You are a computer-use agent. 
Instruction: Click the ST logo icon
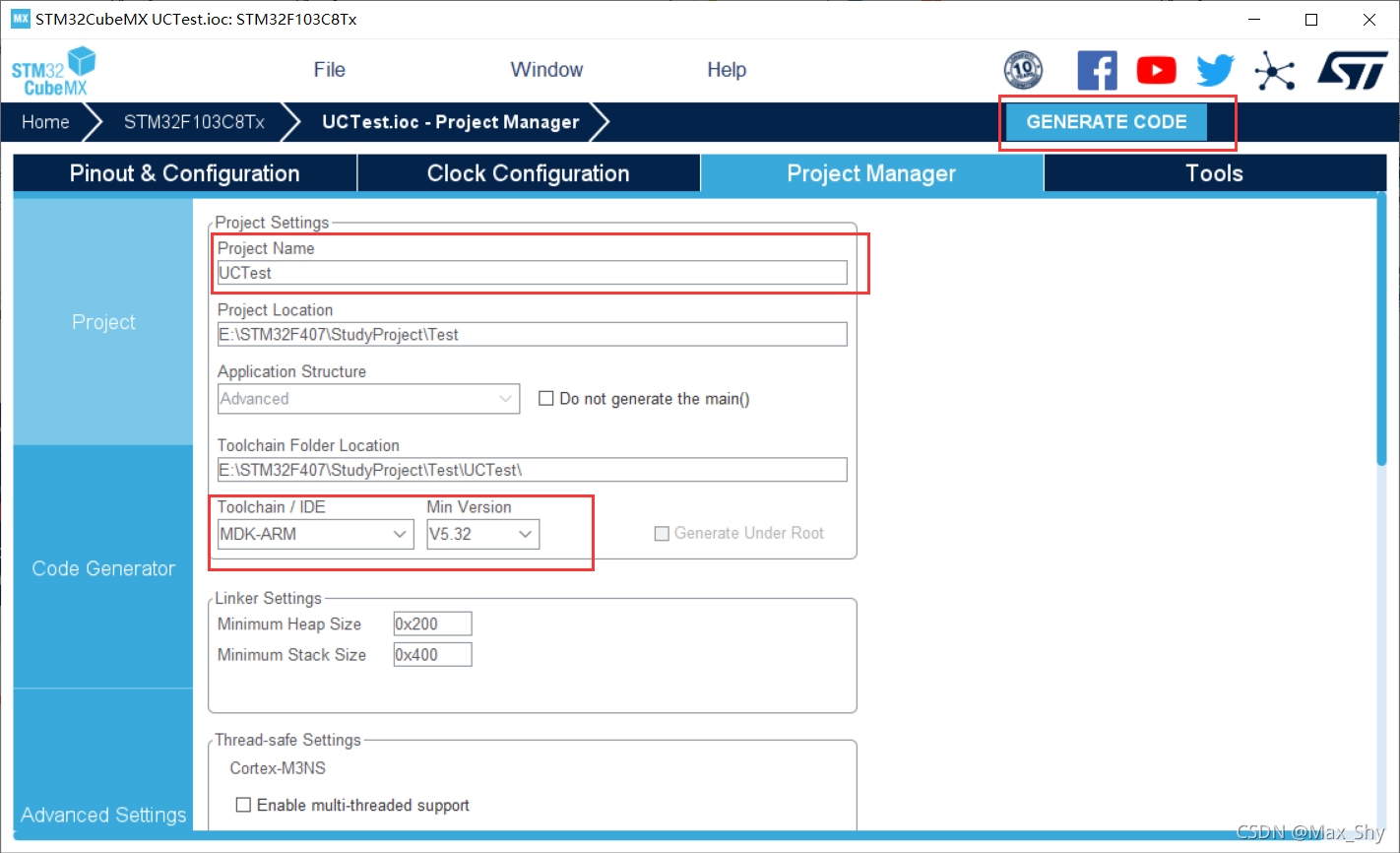[1353, 71]
